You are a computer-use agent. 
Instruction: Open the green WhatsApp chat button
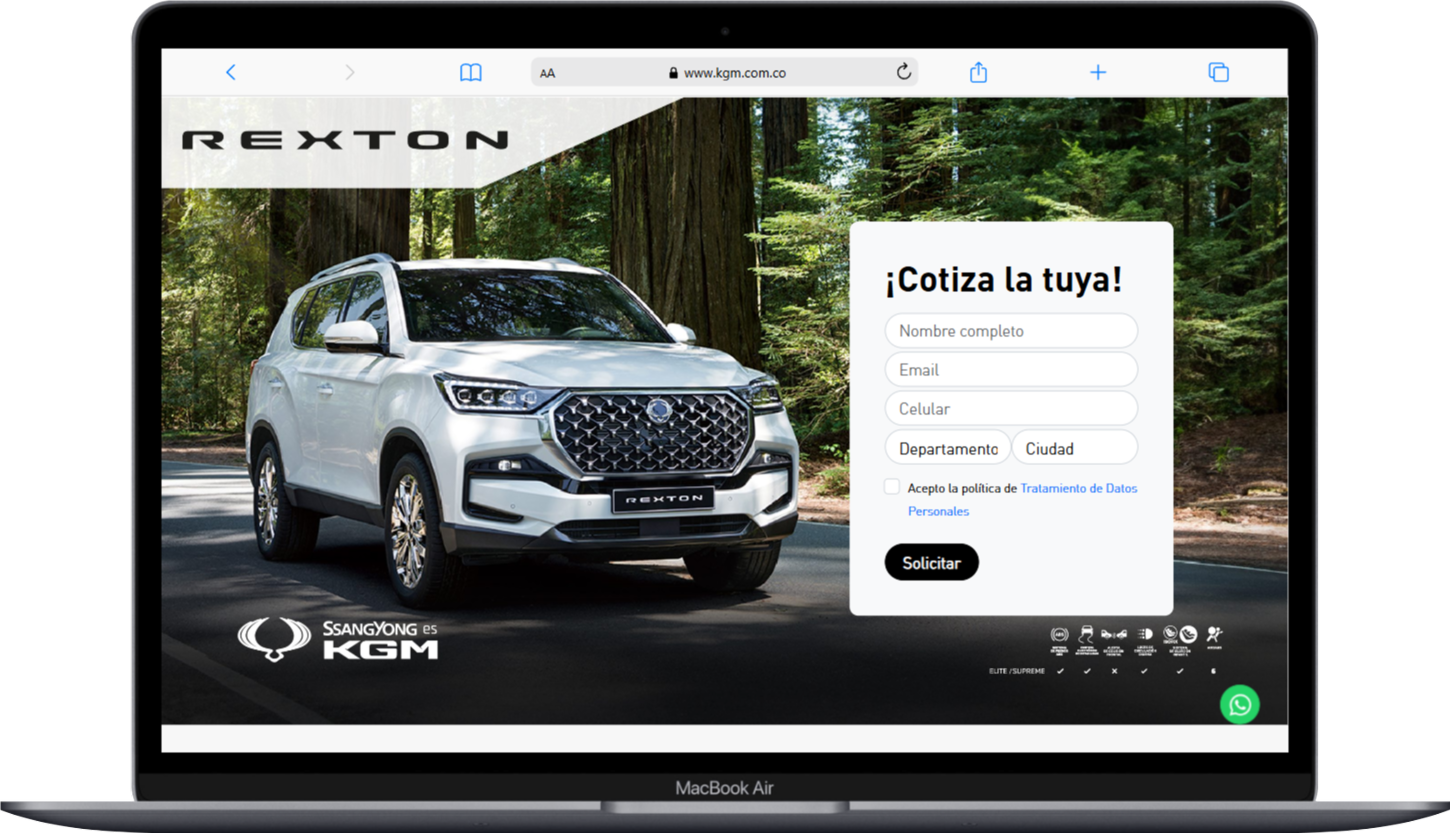click(1240, 704)
